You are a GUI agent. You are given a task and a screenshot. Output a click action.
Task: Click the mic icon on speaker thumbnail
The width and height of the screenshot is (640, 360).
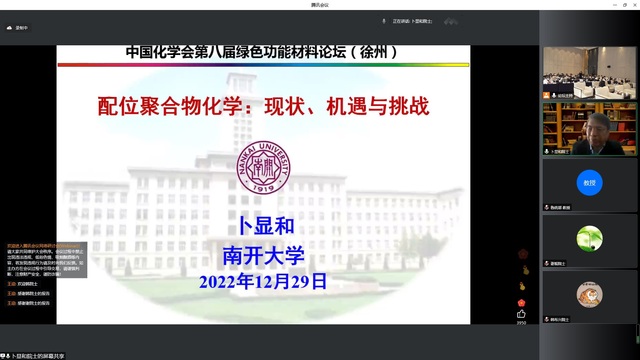point(547,151)
